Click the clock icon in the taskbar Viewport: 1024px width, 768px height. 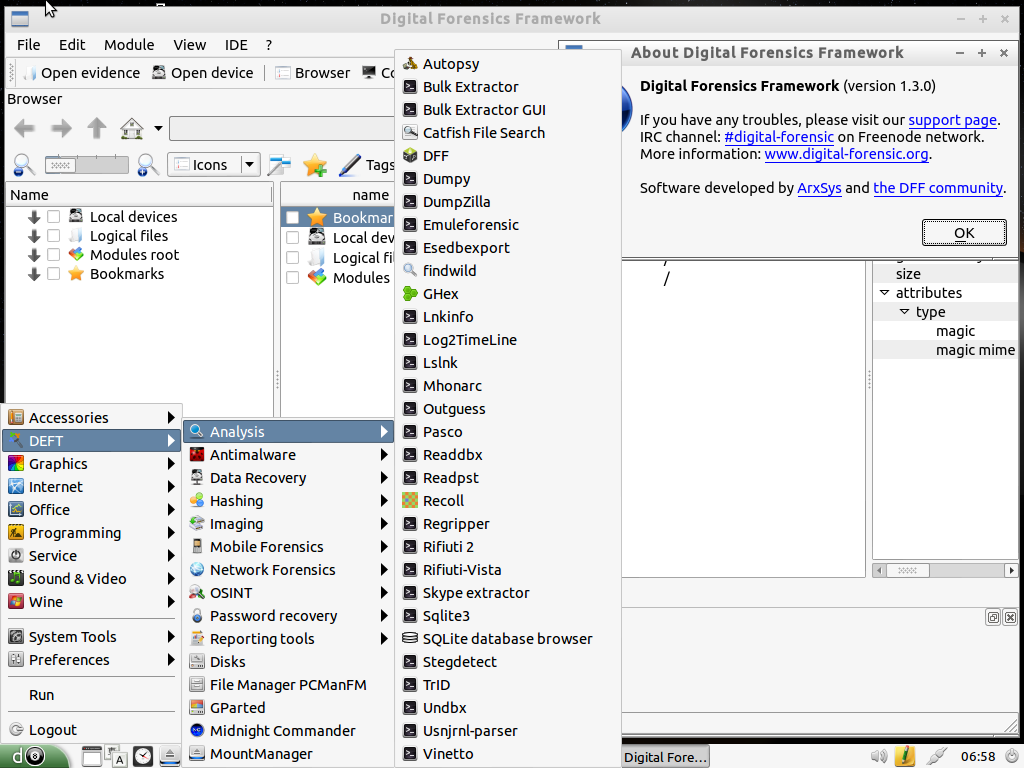pyautogui.click(x=142, y=756)
